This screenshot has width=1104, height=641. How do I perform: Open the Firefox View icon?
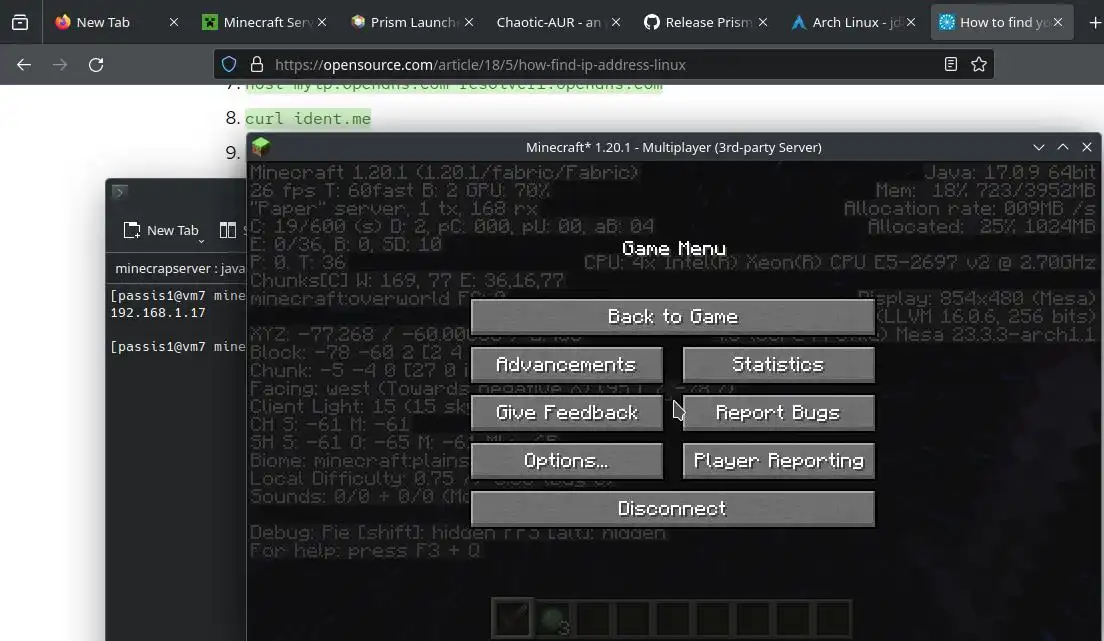coord(20,23)
